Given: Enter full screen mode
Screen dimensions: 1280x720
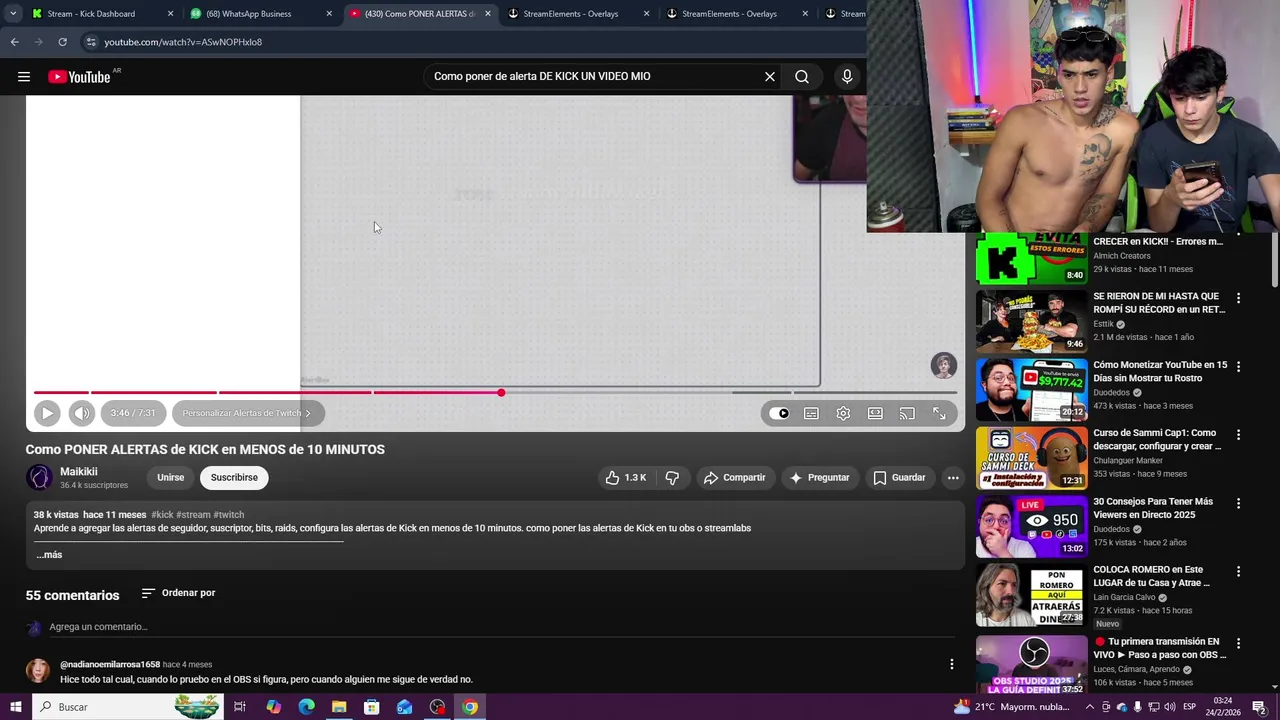Looking at the screenshot, I should [939, 413].
